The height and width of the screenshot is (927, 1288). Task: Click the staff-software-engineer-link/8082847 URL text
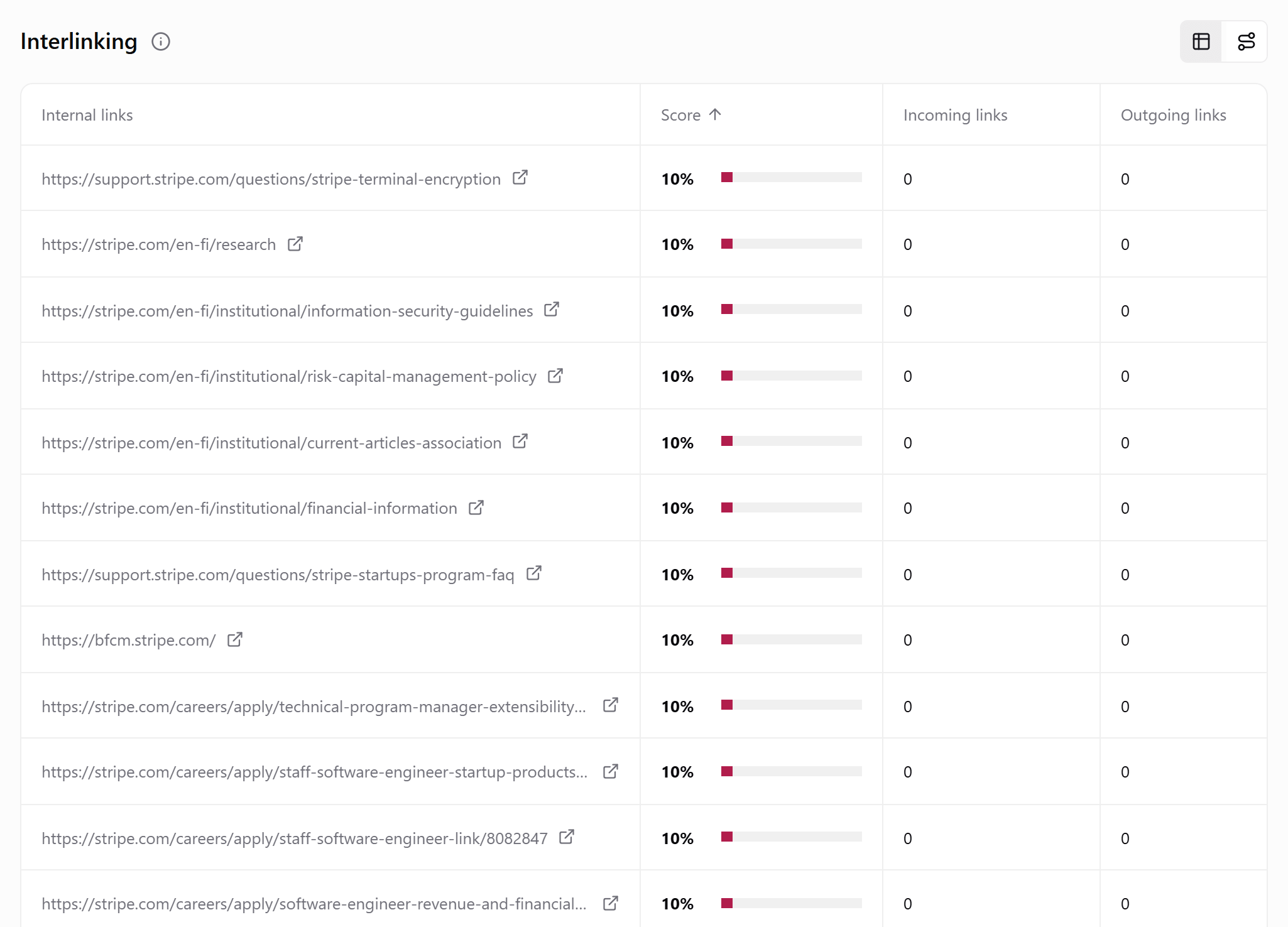coord(295,838)
